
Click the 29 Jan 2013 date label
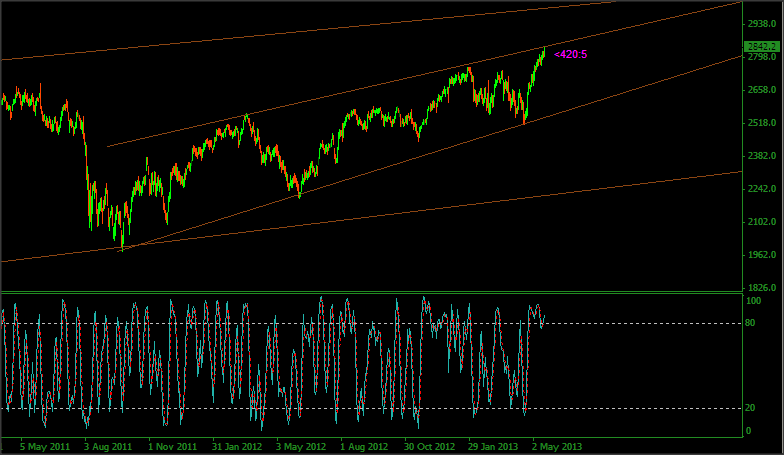[x=494, y=446]
